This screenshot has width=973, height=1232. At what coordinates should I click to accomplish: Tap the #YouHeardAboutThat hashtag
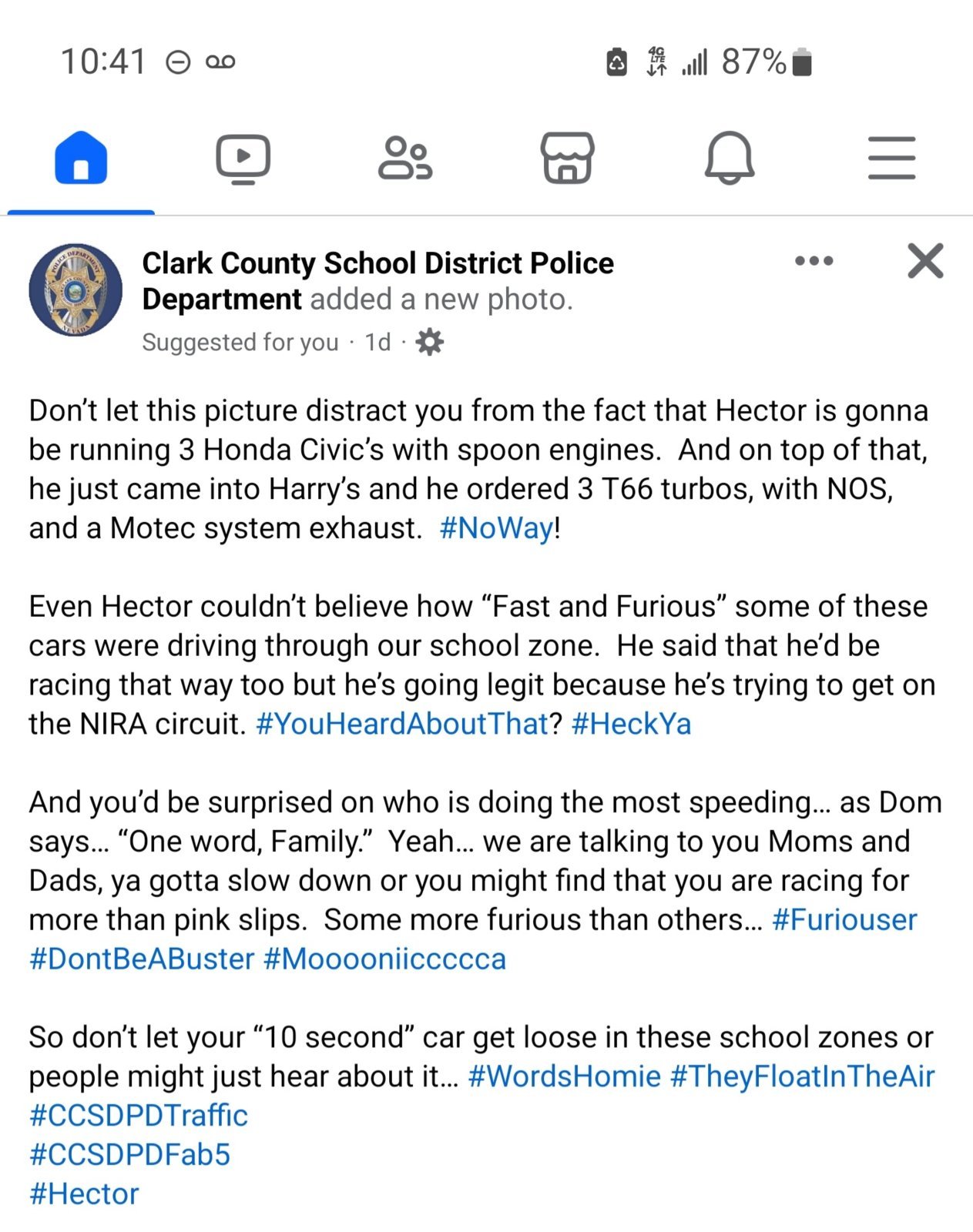(x=401, y=724)
